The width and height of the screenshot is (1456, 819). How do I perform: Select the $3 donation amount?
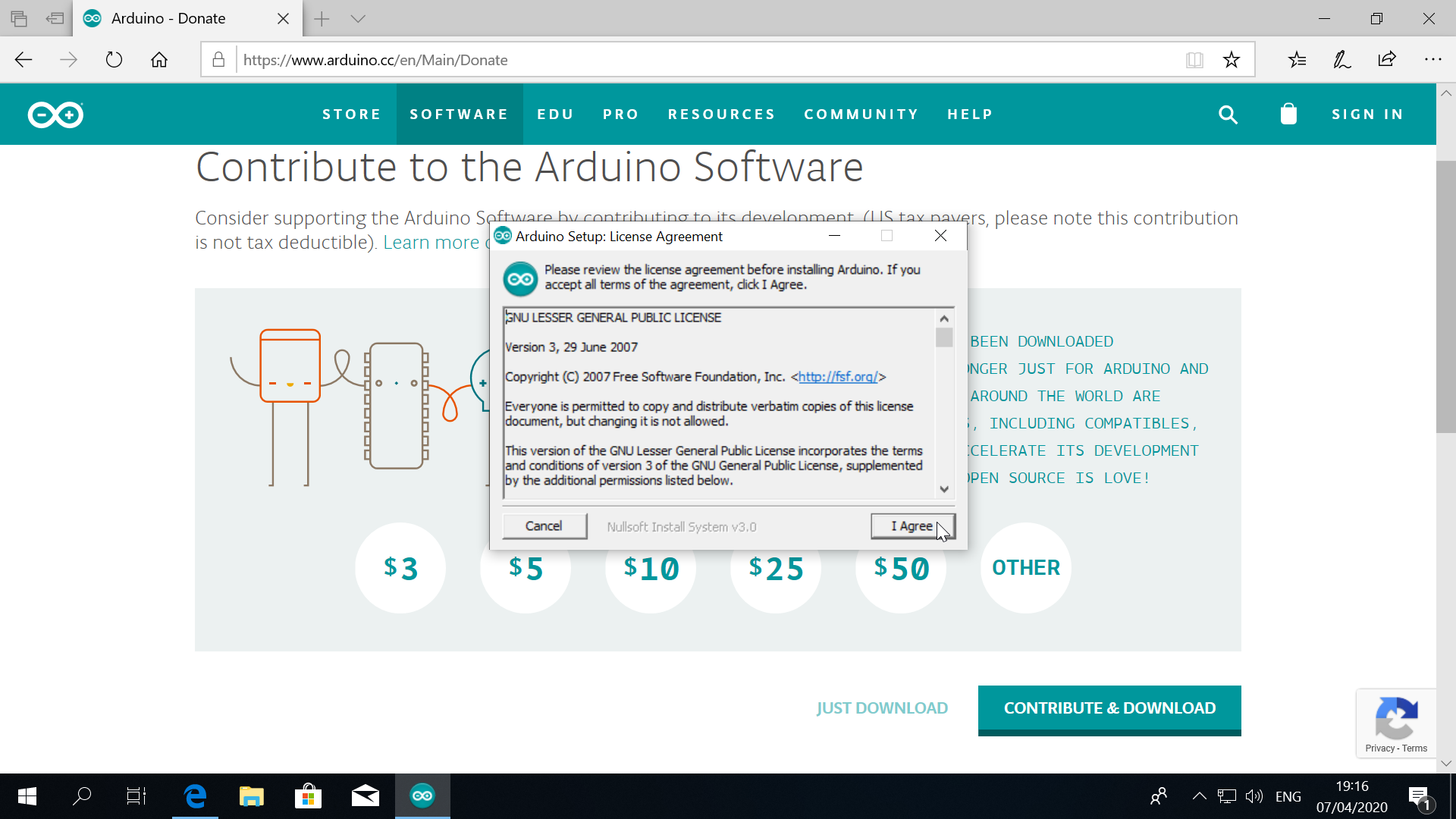400,568
